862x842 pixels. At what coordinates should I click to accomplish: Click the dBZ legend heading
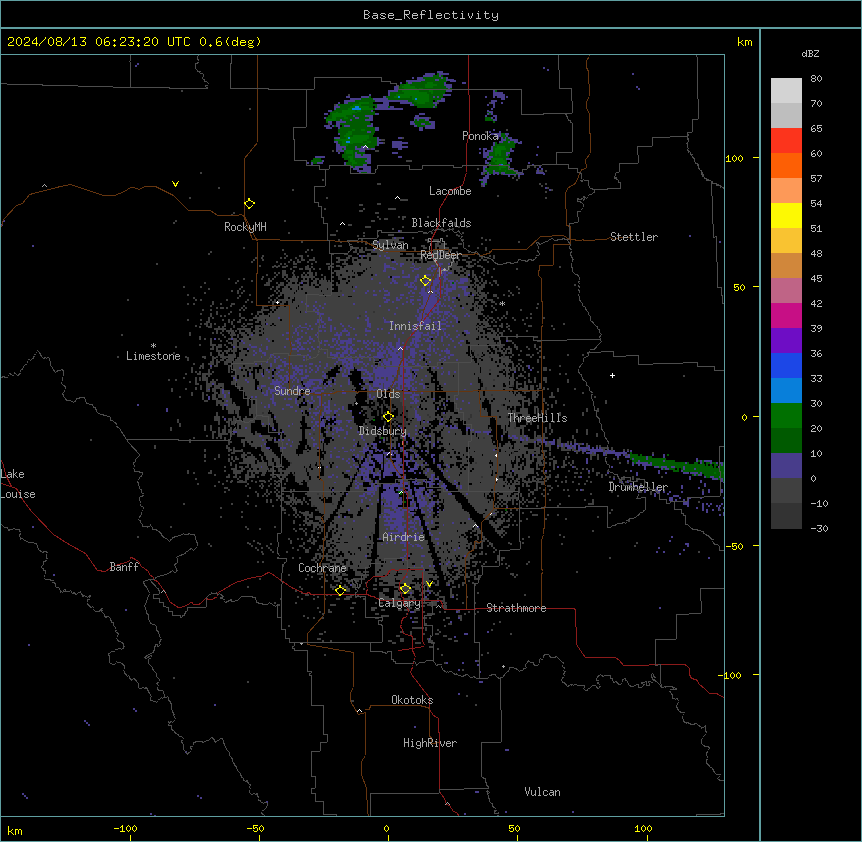point(810,54)
